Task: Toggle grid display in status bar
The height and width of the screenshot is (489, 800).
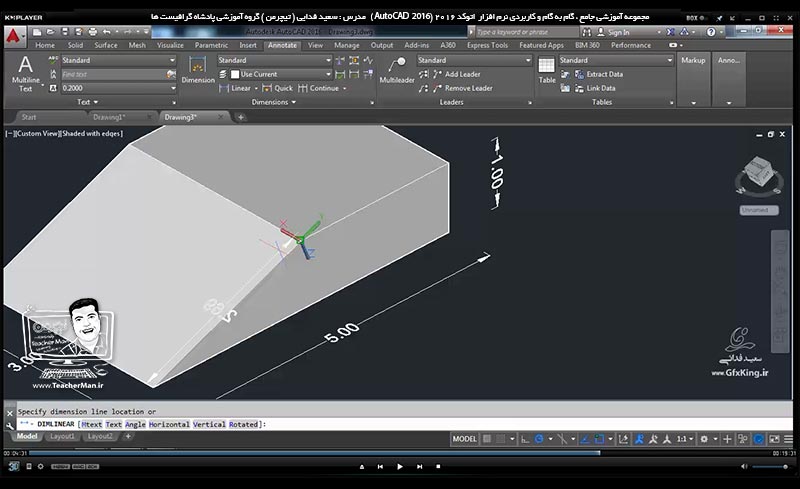Action: pos(487,439)
